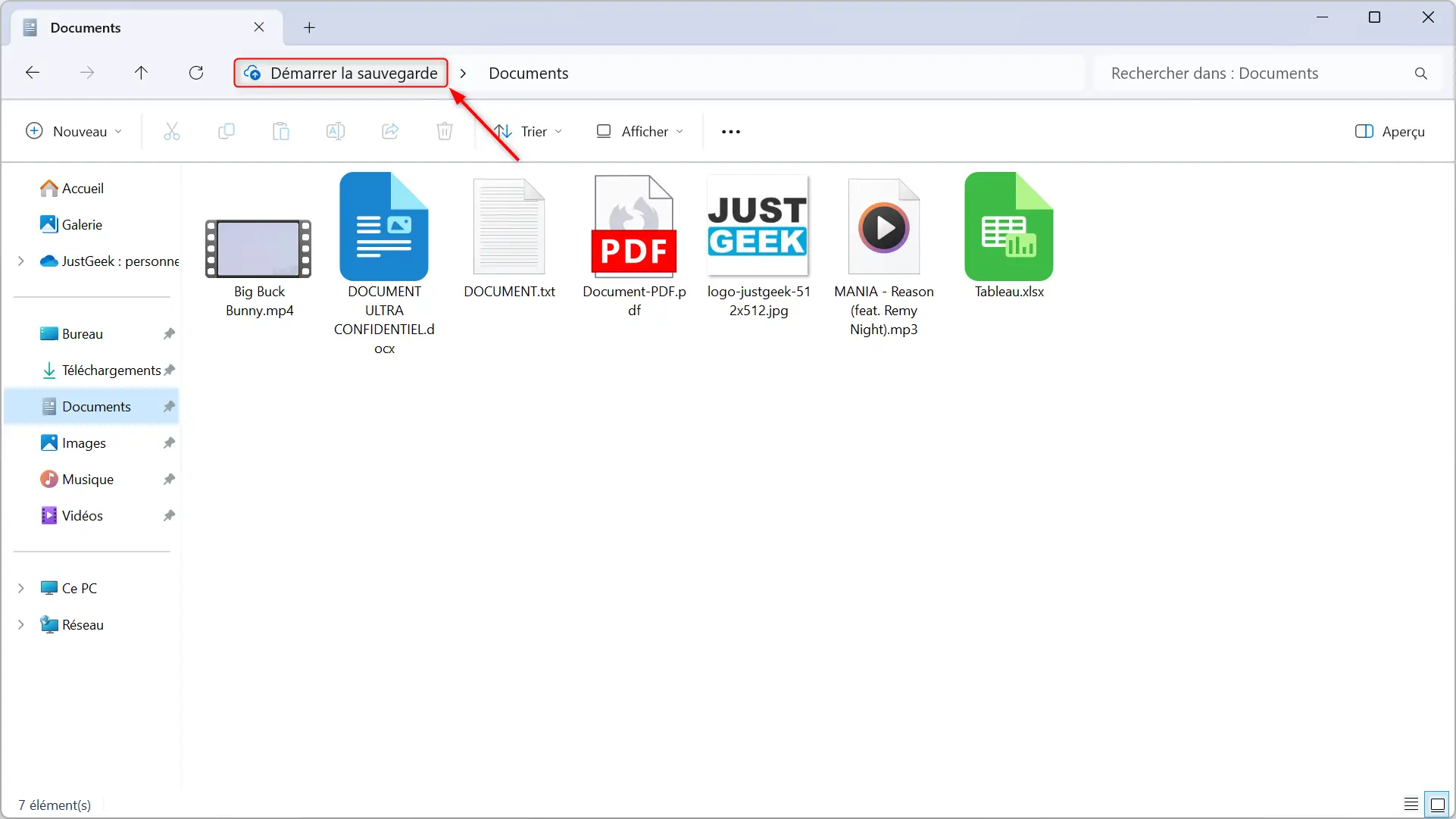
Task: Select Documents in the sidebar
Action: 92,407
